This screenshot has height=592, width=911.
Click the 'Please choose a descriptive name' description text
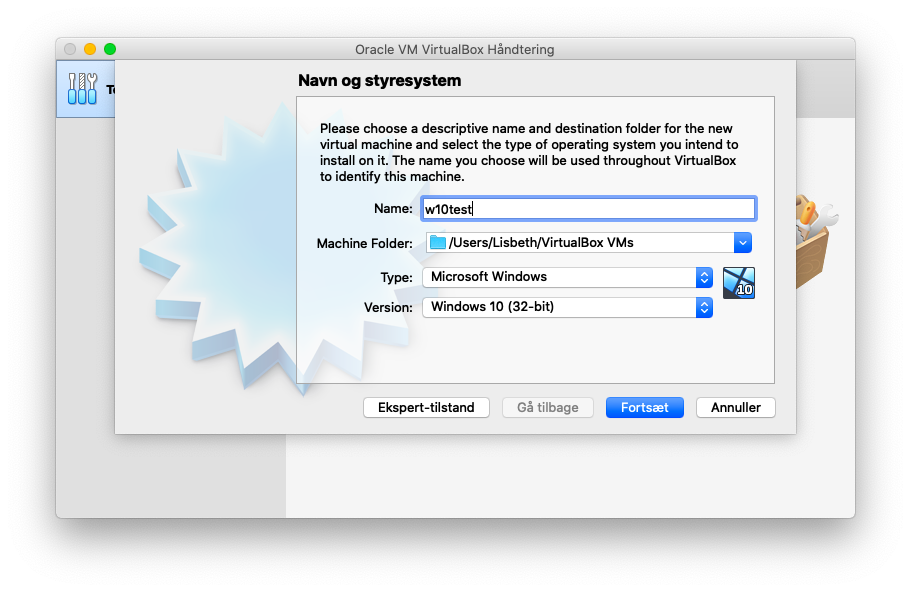[529, 152]
